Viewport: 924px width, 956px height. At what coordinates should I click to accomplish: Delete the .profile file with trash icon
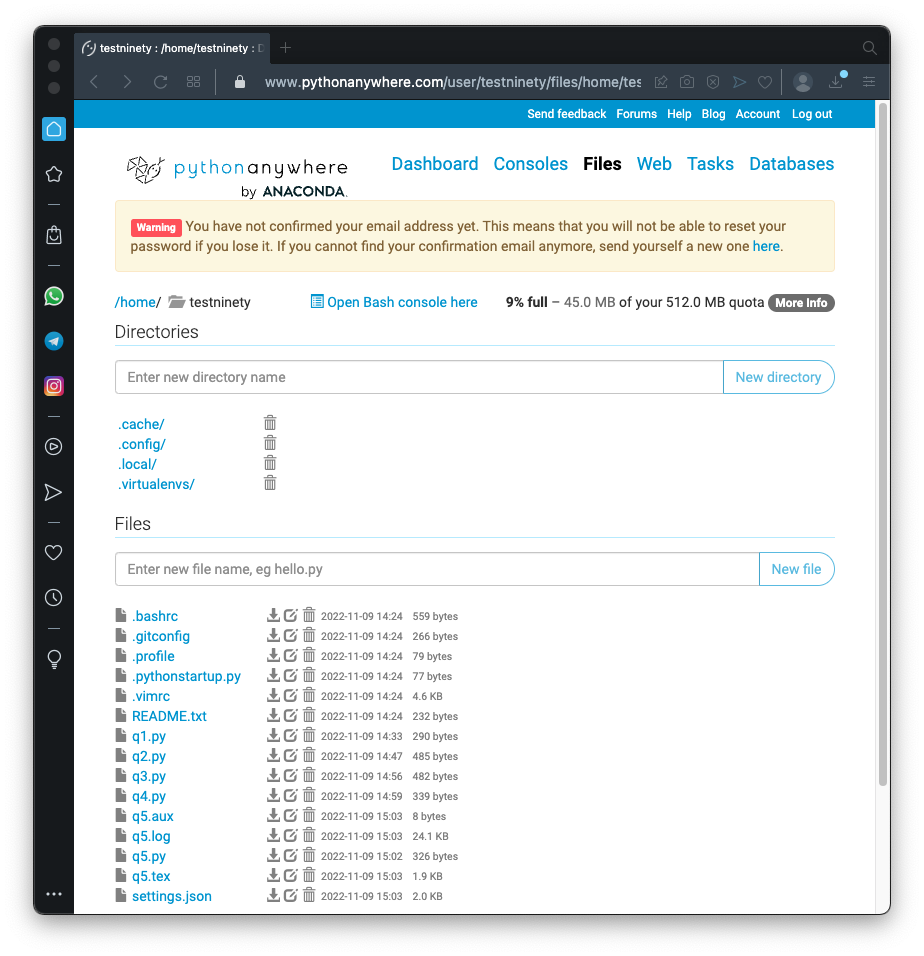tap(309, 655)
